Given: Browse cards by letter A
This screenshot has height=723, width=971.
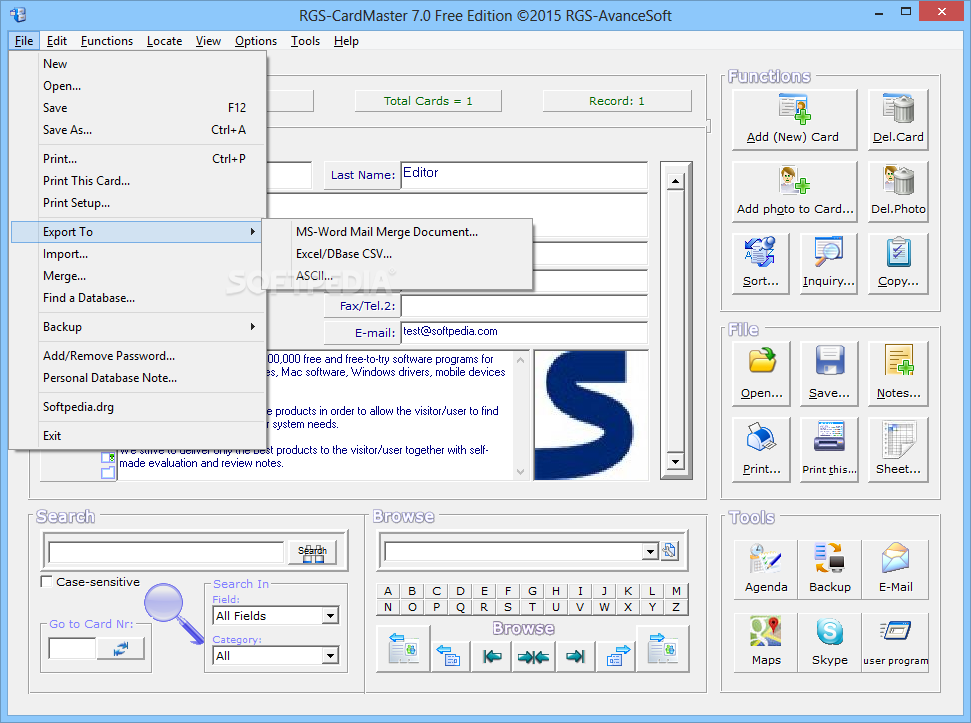Looking at the screenshot, I should point(388,591).
